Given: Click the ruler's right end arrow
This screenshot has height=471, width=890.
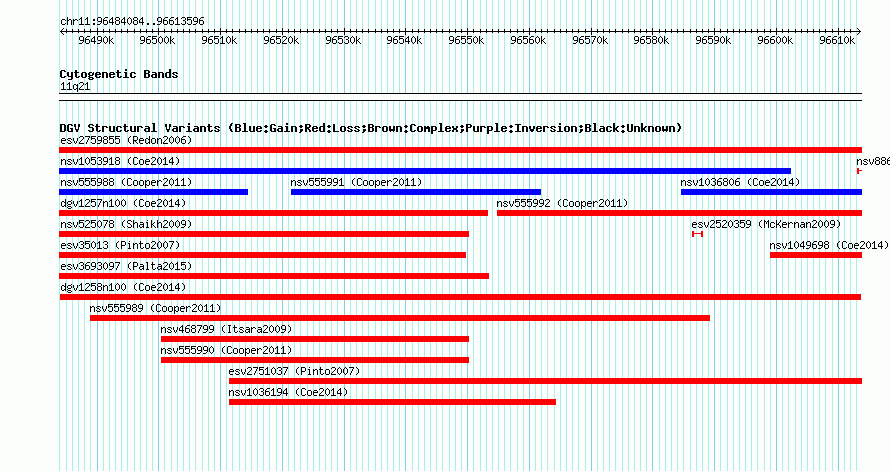Looking at the screenshot, I should pyautogui.click(x=859, y=32).
